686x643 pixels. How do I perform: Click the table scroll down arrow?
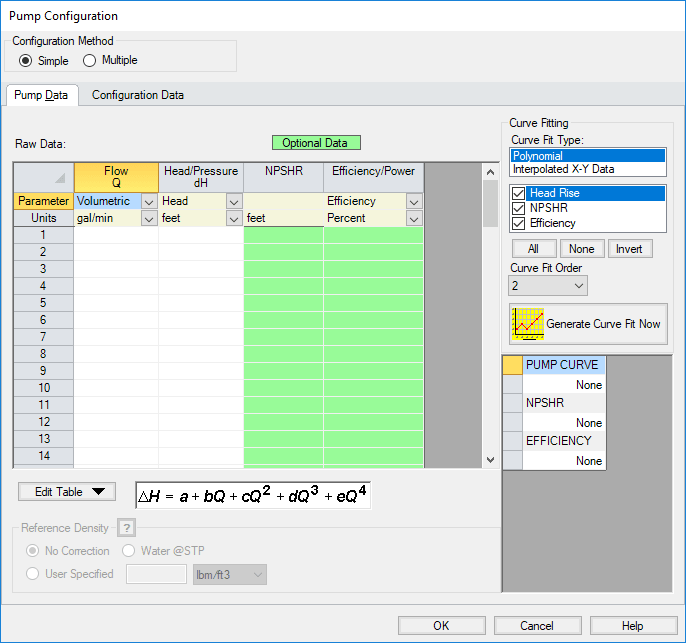[490, 460]
